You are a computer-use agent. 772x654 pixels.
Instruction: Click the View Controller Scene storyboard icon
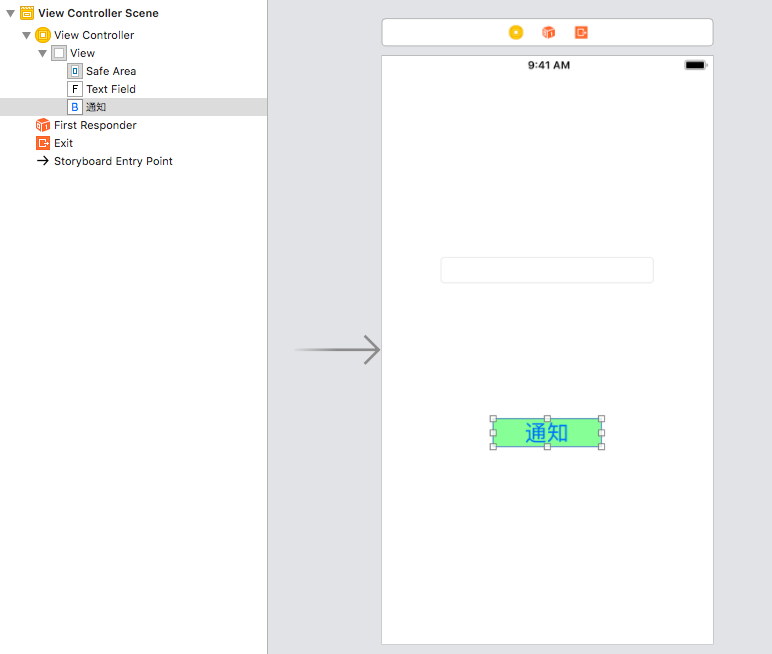pos(27,13)
